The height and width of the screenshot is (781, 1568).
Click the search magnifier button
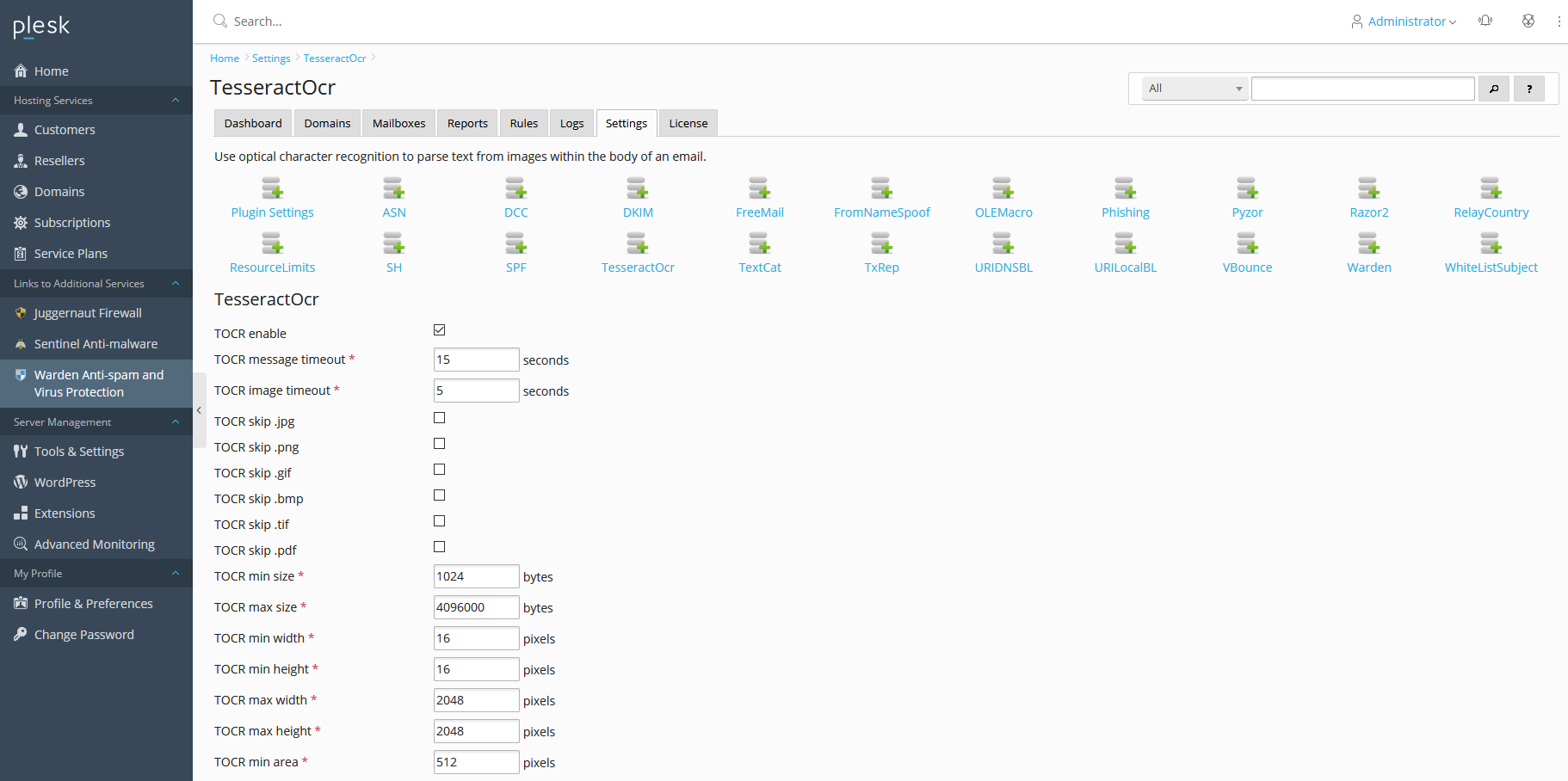click(1493, 89)
